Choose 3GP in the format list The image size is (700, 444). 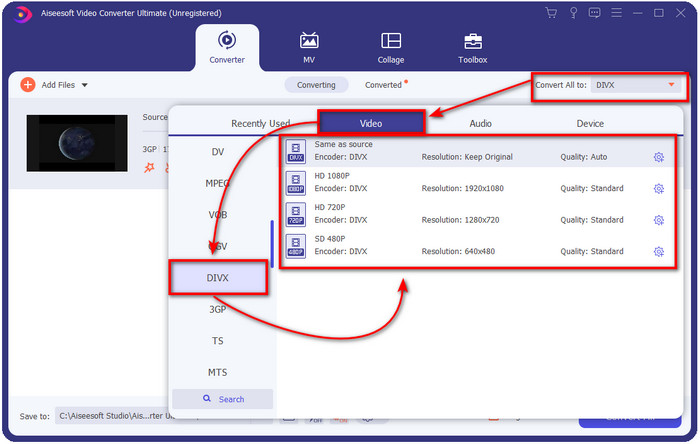tap(218, 309)
